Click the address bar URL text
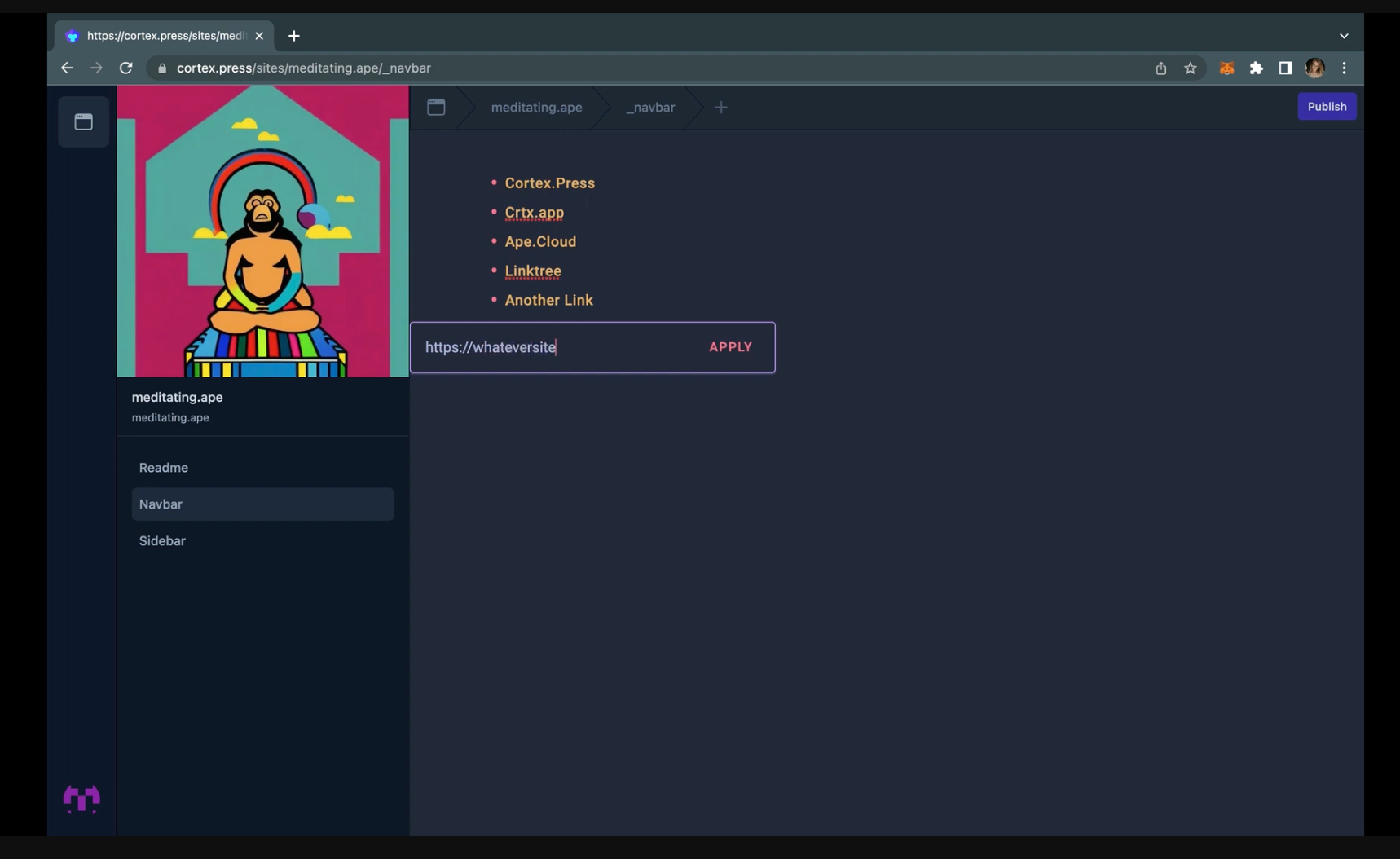 303,68
